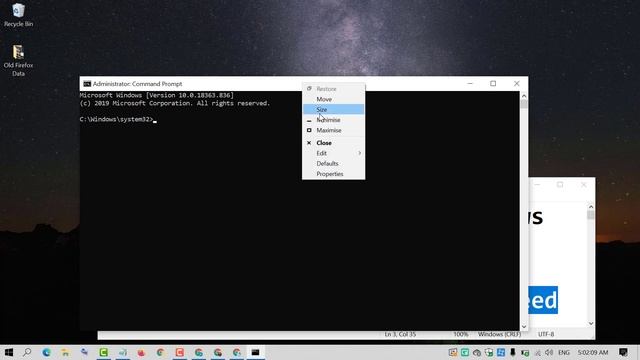Open the Action Center notification icon
Image resolution: width=640 pixels, height=360 pixels.
click(x=623, y=352)
